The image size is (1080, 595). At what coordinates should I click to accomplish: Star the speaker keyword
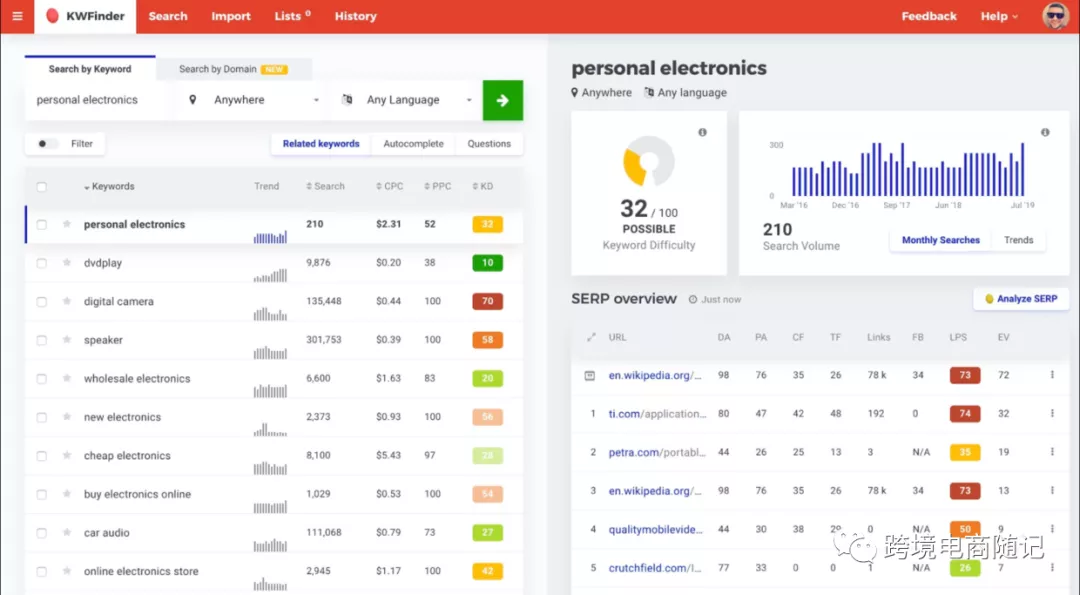tap(67, 340)
